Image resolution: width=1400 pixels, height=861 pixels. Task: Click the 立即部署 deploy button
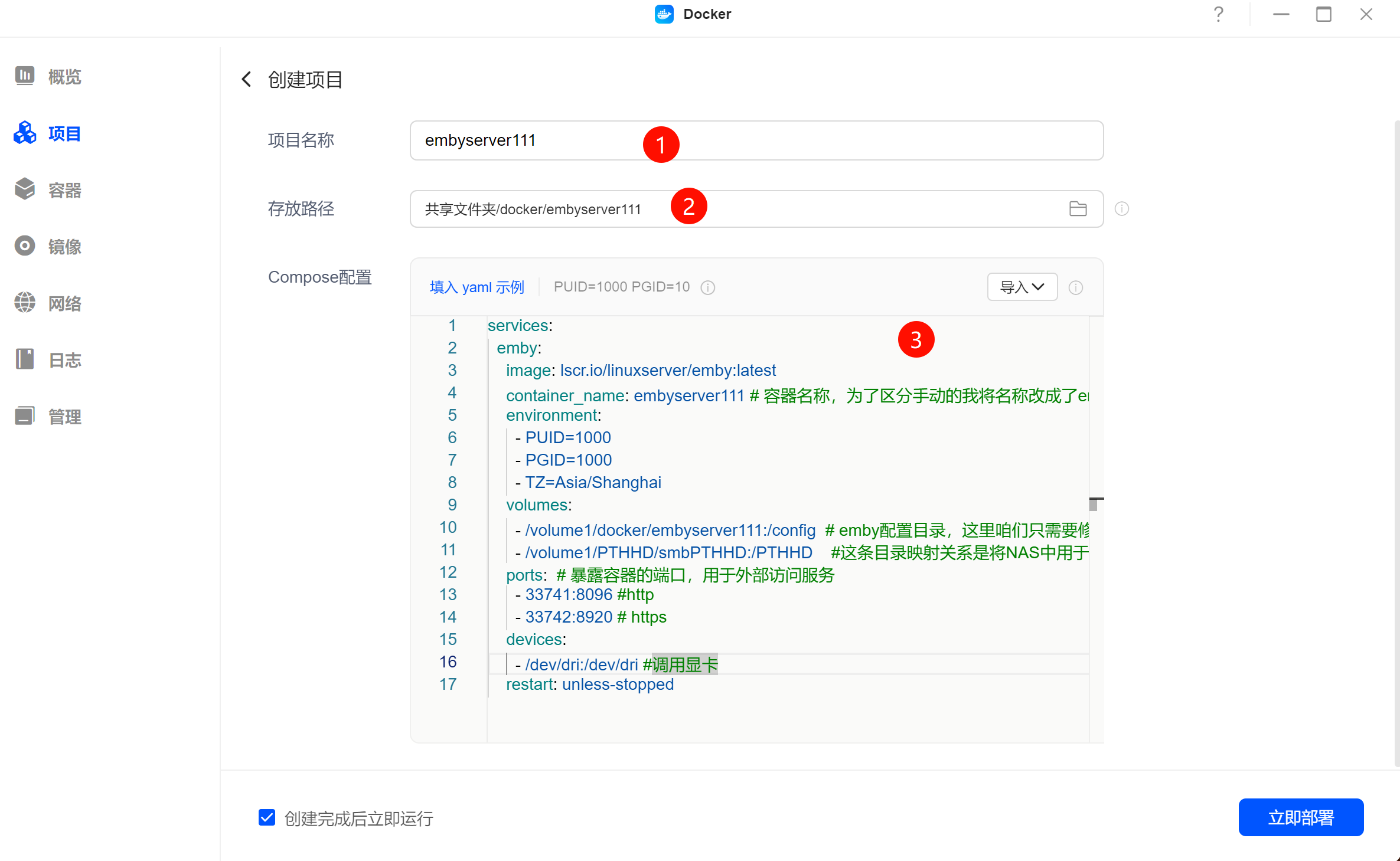tap(1301, 817)
